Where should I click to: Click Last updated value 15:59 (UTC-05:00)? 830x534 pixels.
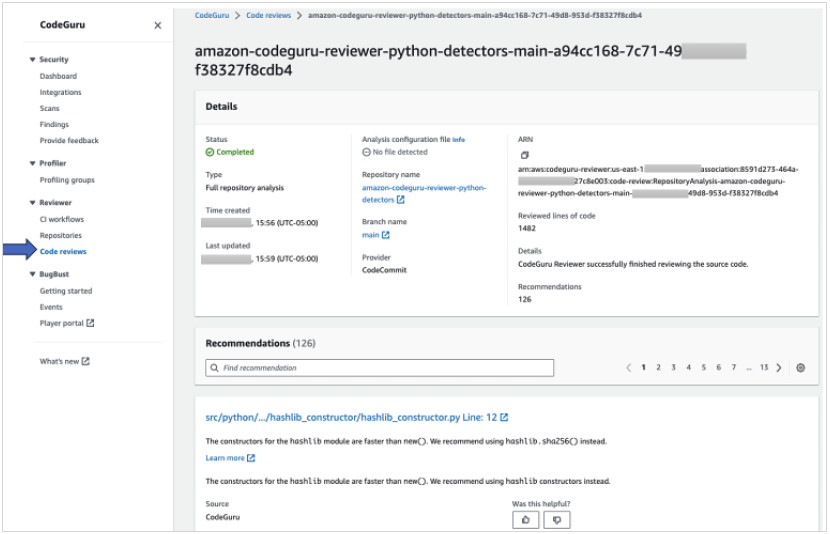click(x=287, y=259)
